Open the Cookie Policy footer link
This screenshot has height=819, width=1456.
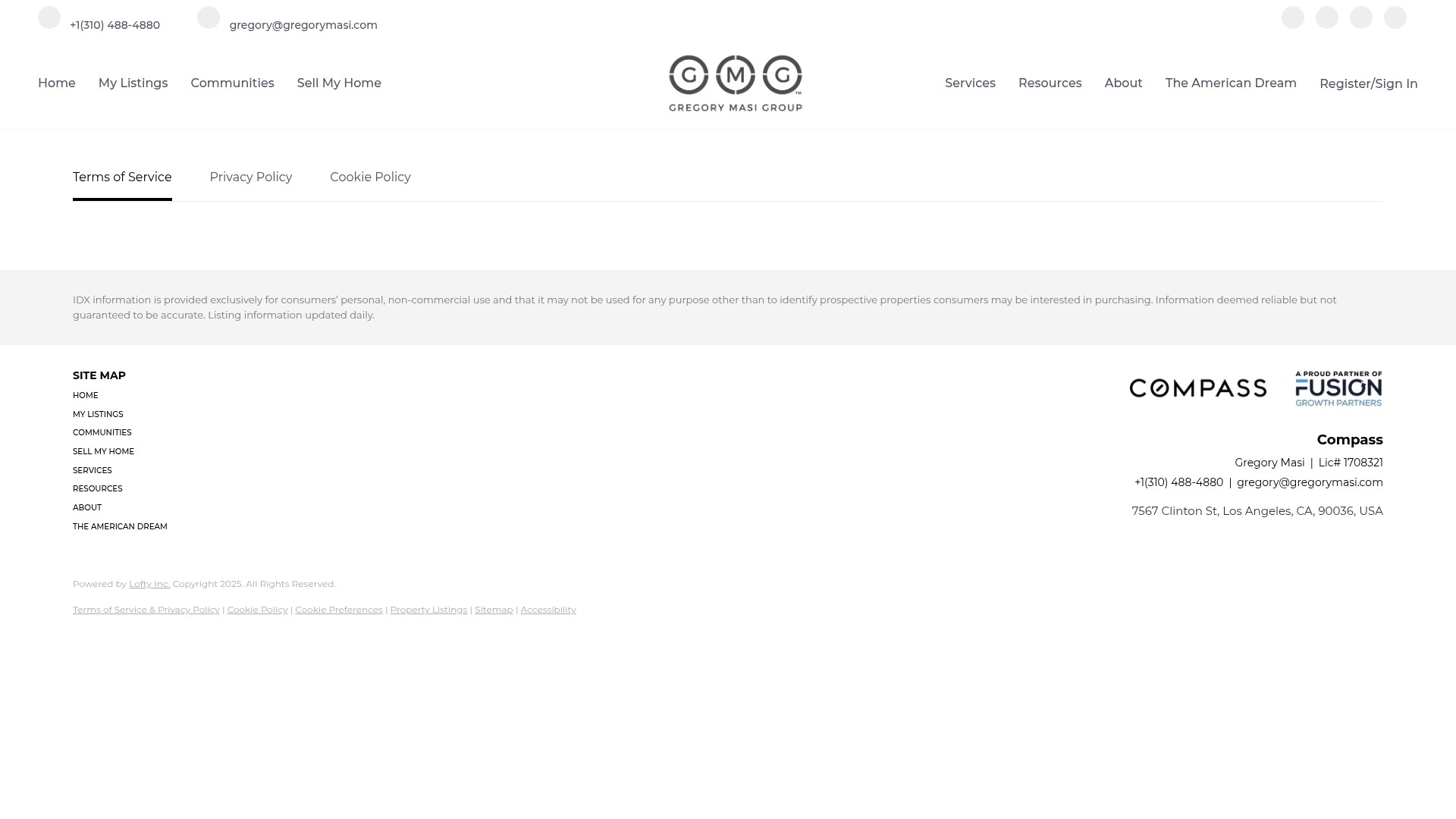(x=257, y=610)
